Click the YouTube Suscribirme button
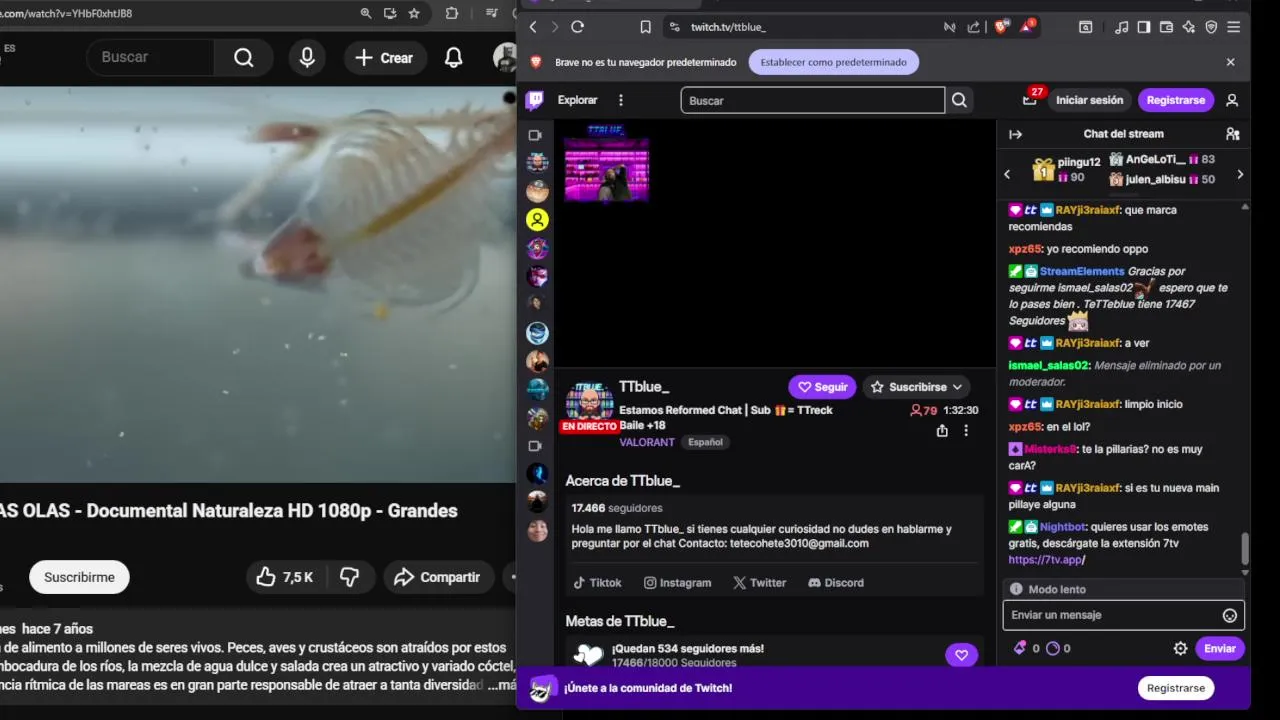 click(x=79, y=577)
